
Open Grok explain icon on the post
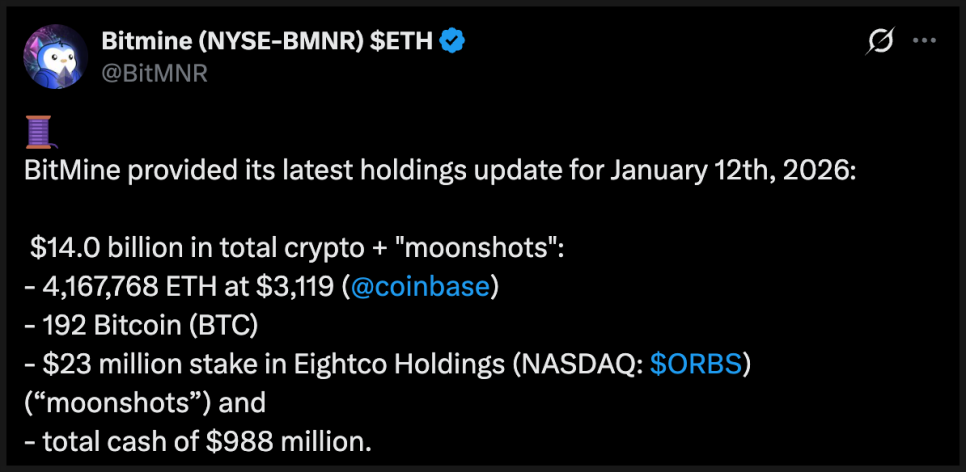click(x=880, y=41)
